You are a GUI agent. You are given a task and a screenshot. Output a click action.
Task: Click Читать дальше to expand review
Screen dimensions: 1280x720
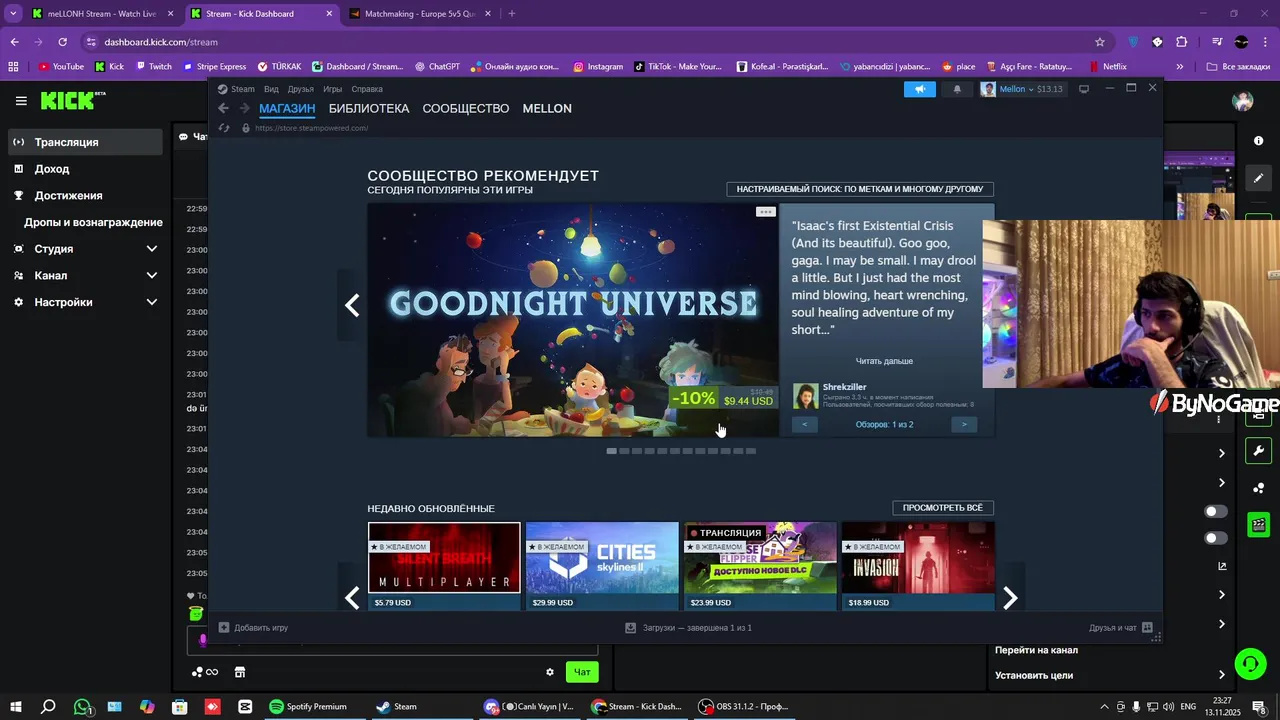coord(884,361)
